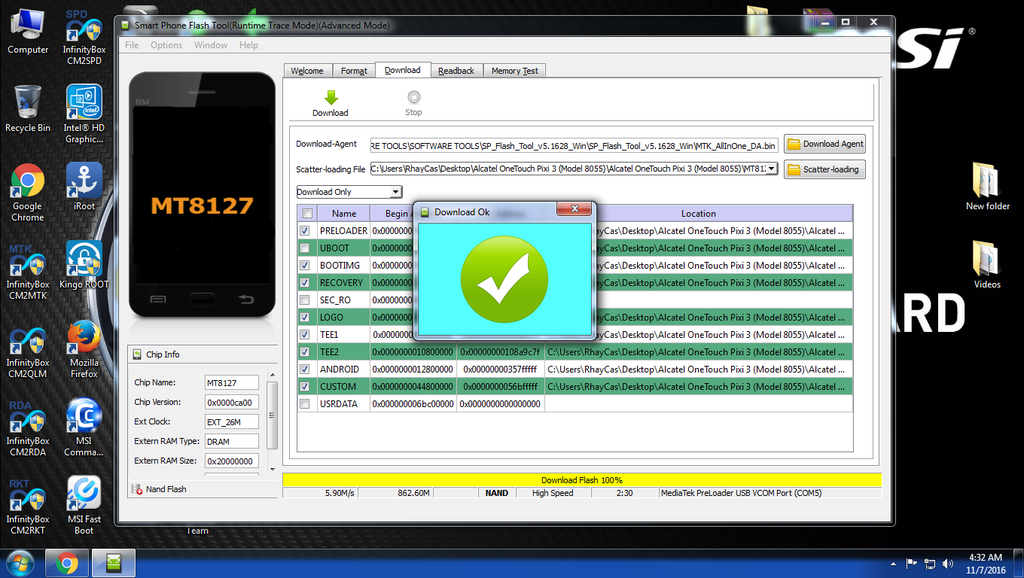Open Mozilla Firefox from the desktop
Image resolution: width=1024 pixels, height=578 pixels.
[x=84, y=338]
